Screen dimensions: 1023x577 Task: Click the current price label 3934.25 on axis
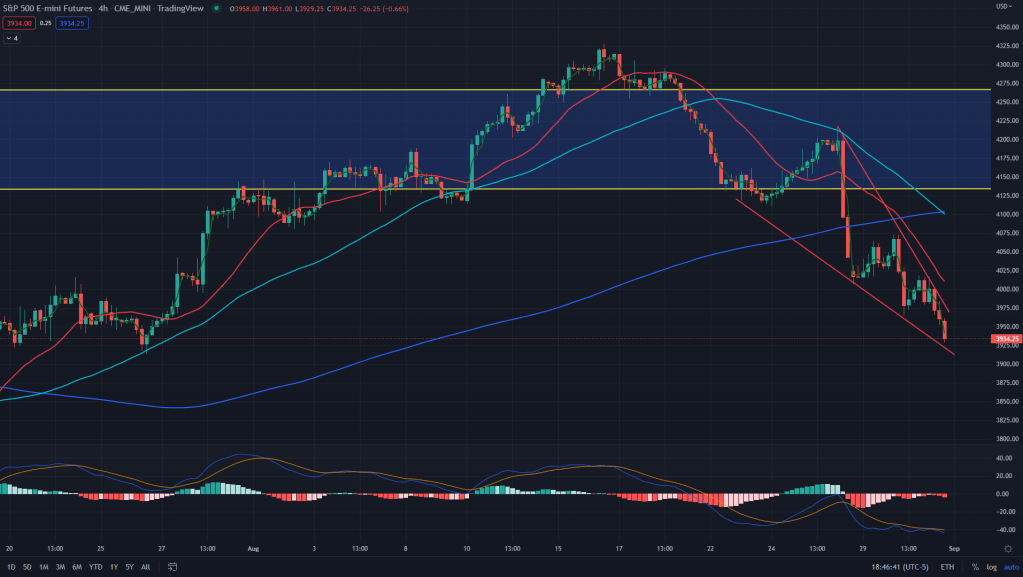(1006, 339)
